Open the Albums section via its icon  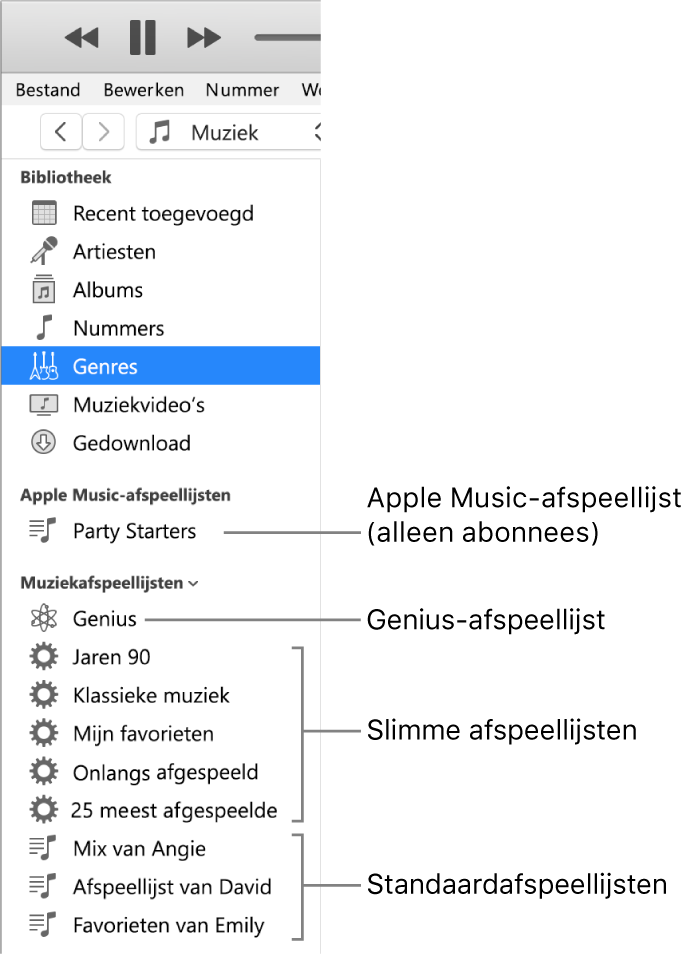point(44,289)
